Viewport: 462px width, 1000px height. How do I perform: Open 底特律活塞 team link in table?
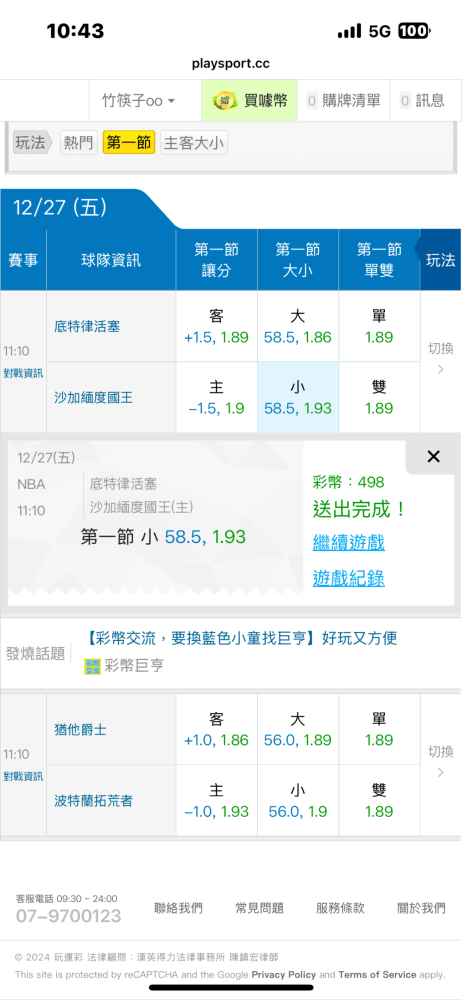point(87,327)
